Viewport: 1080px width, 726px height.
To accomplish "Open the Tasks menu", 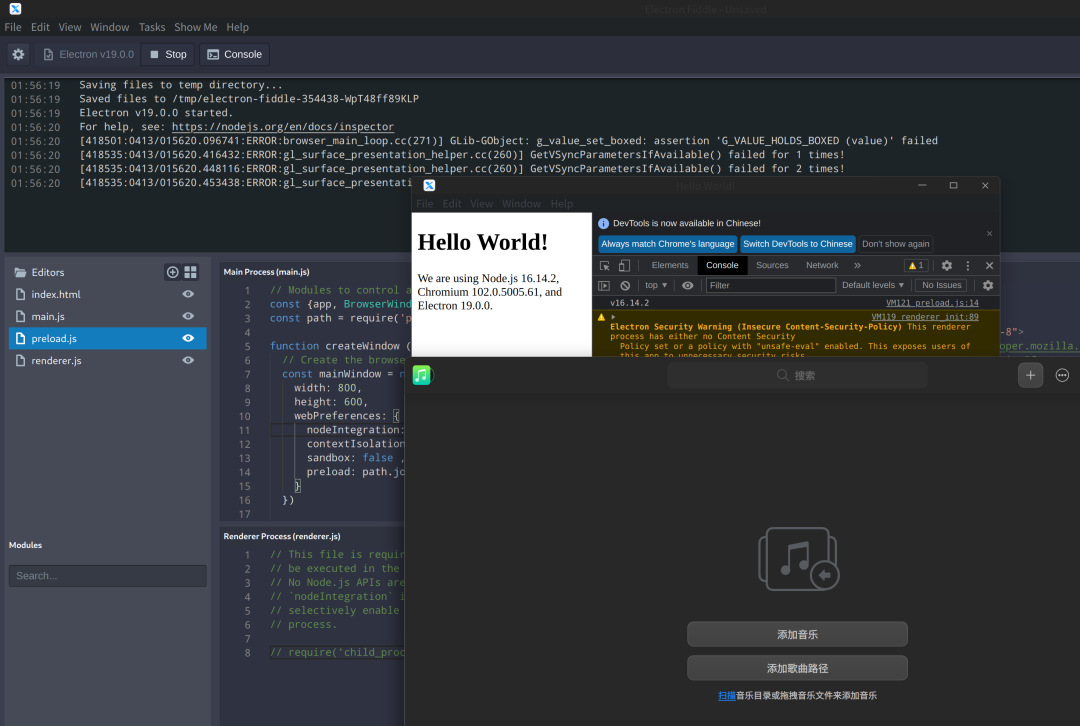I will 152,27.
